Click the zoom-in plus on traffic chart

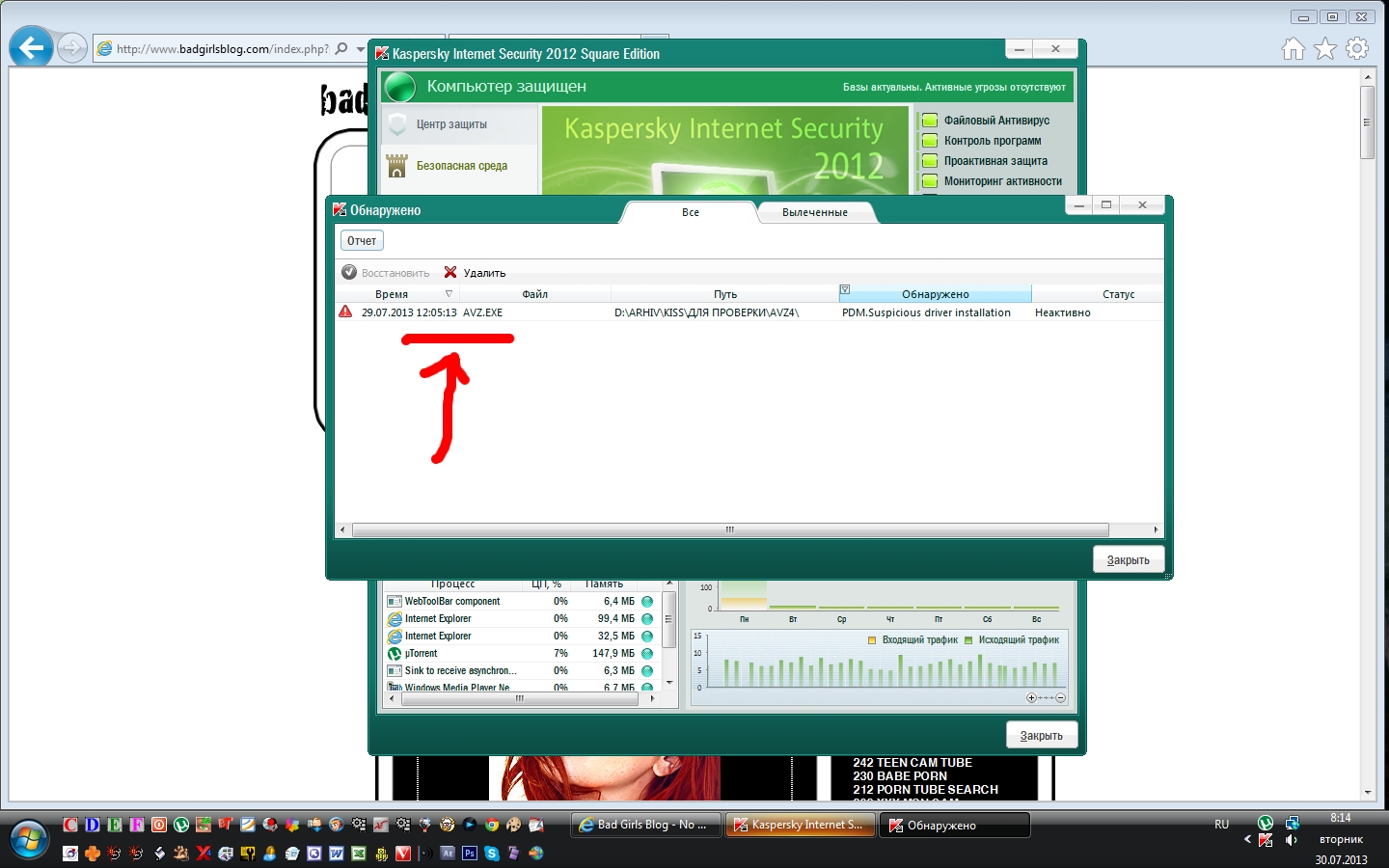[1031, 697]
